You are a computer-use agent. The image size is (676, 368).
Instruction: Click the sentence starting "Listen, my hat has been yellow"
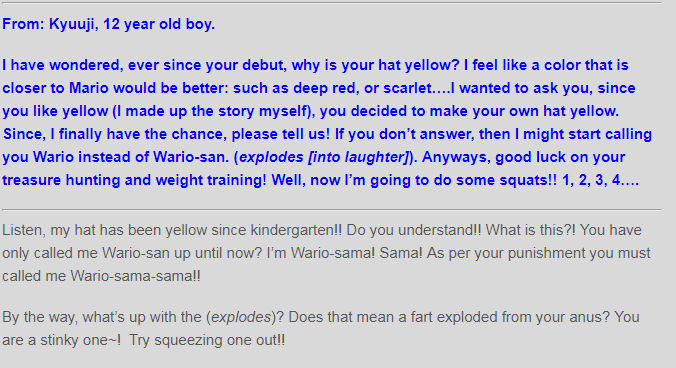[x=172, y=230]
